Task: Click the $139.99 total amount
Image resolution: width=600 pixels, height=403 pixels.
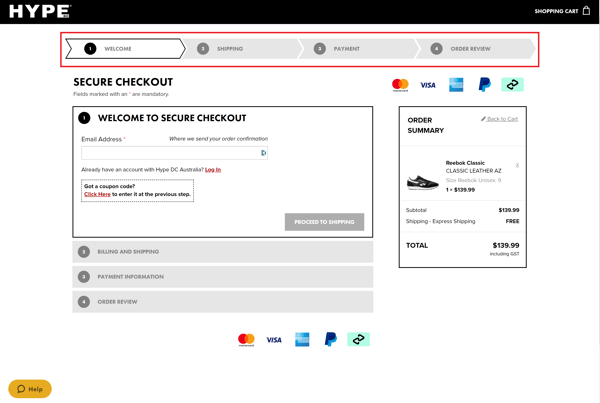Action: tap(506, 245)
